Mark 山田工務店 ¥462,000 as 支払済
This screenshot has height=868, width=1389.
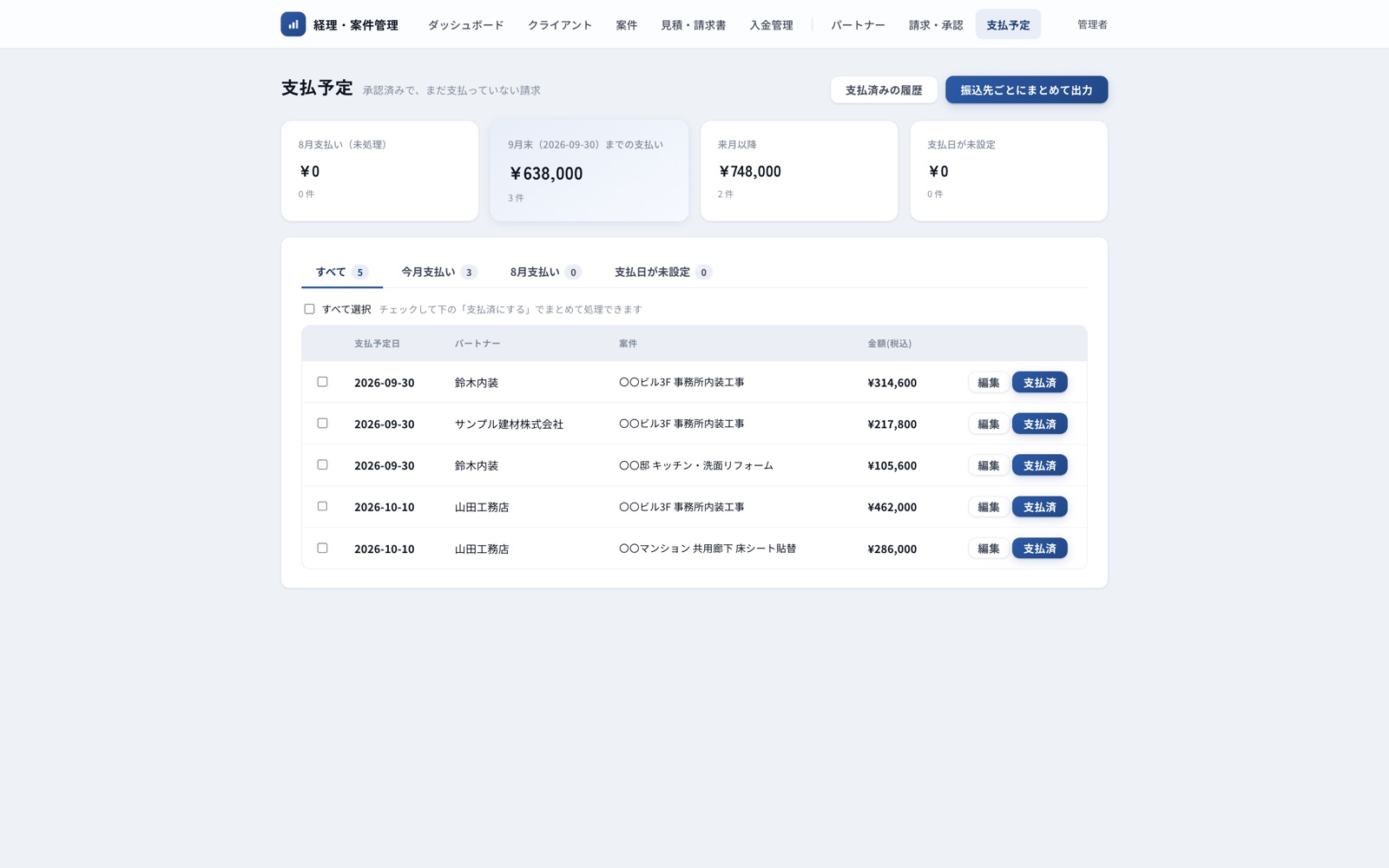click(x=1039, y=507)
